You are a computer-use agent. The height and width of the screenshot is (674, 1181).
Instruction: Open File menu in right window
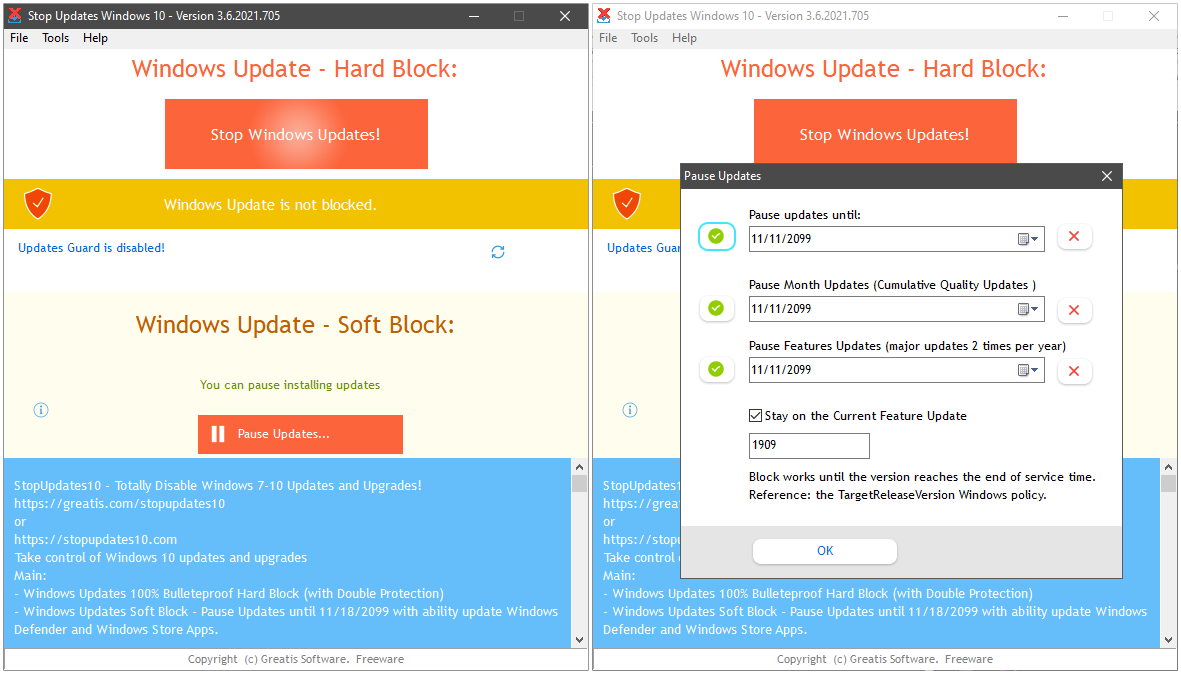[x=609, y=38]
